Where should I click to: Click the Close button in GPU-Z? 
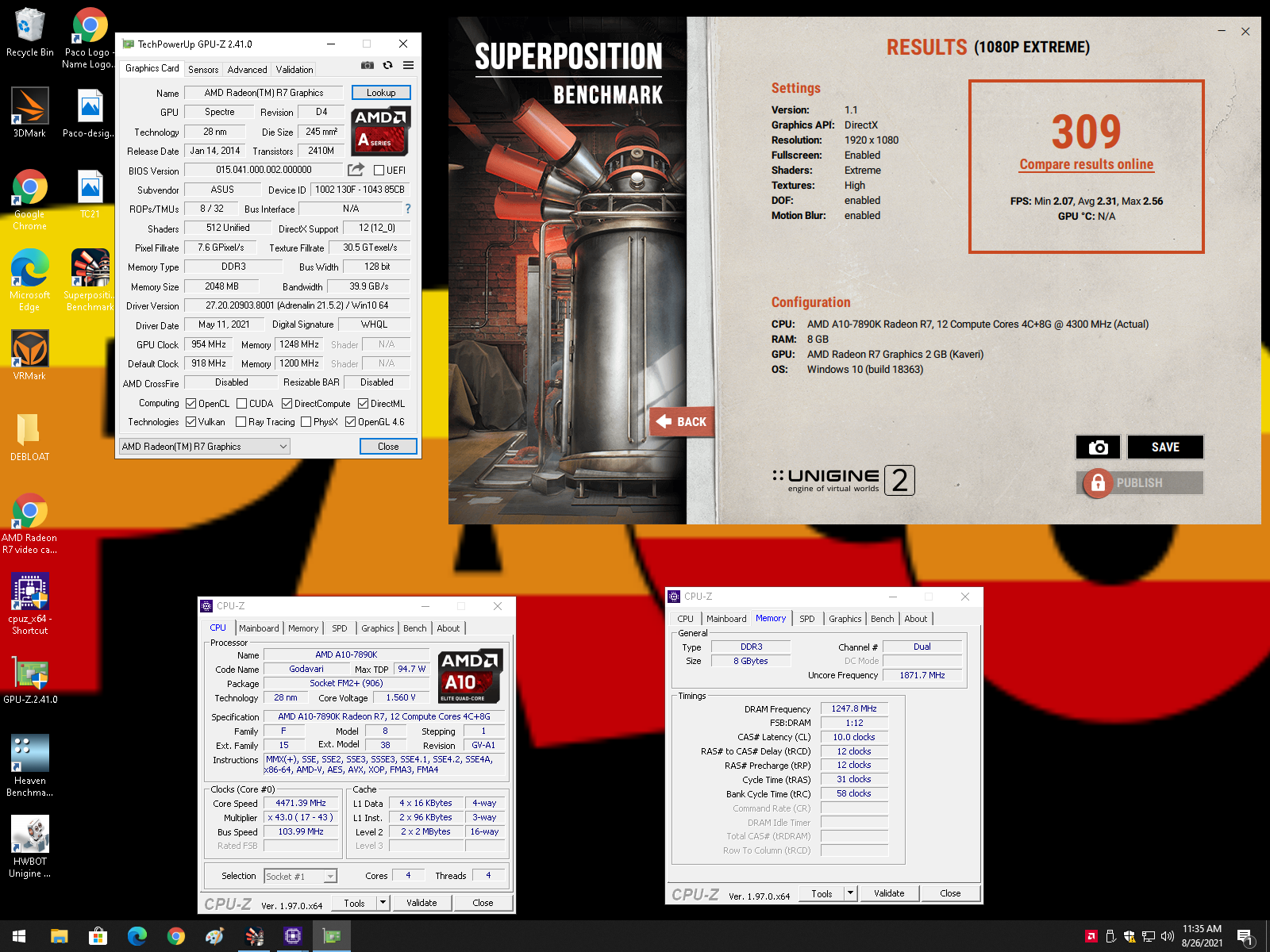(388, 447)
